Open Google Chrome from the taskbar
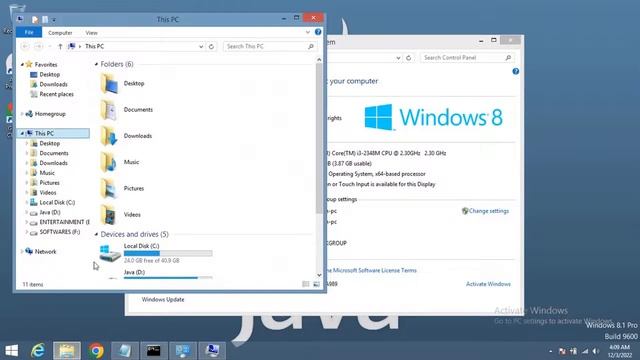 96,351
